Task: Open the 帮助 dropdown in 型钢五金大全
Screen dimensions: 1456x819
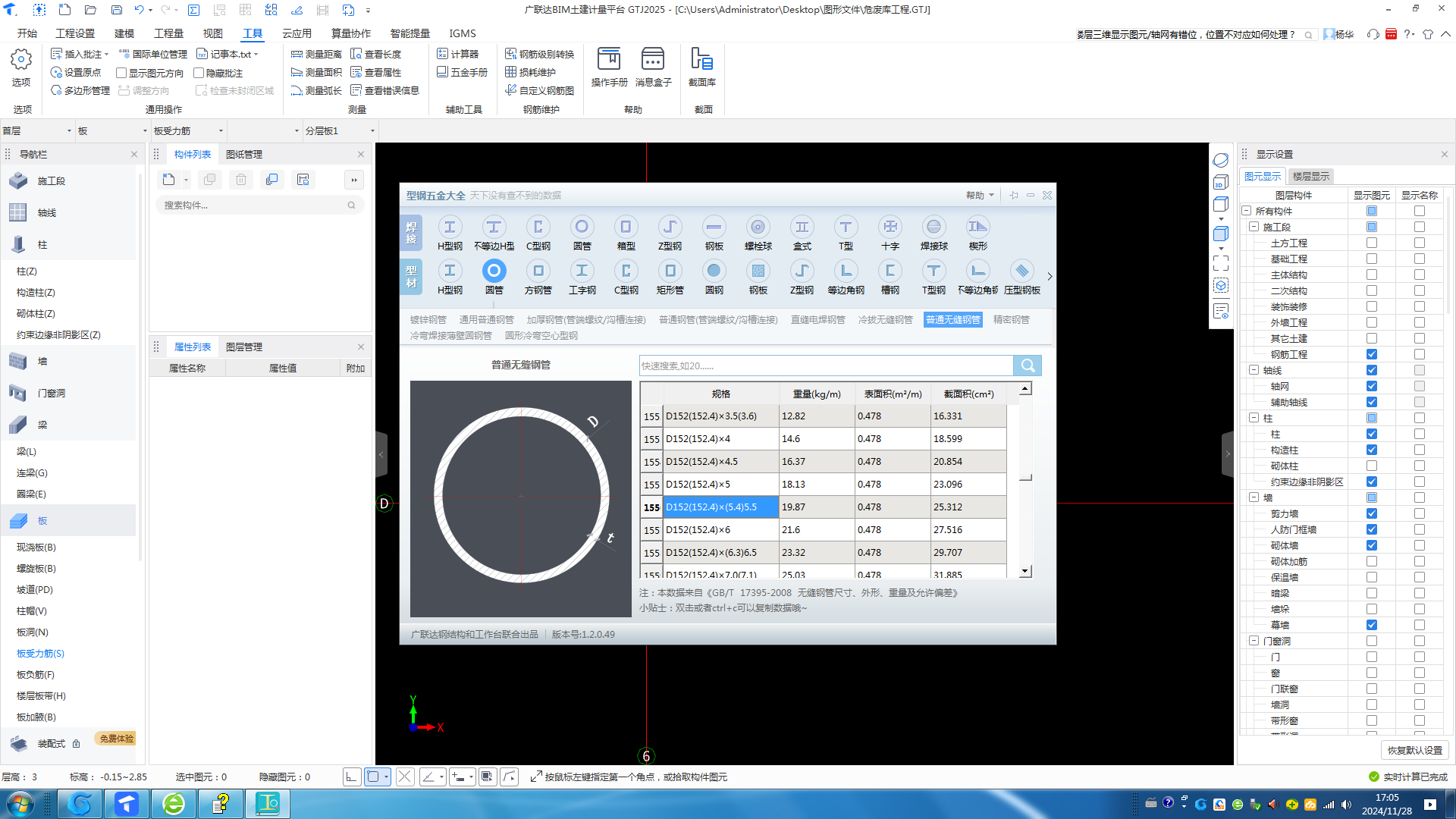Action: click(x=980, y=195)
